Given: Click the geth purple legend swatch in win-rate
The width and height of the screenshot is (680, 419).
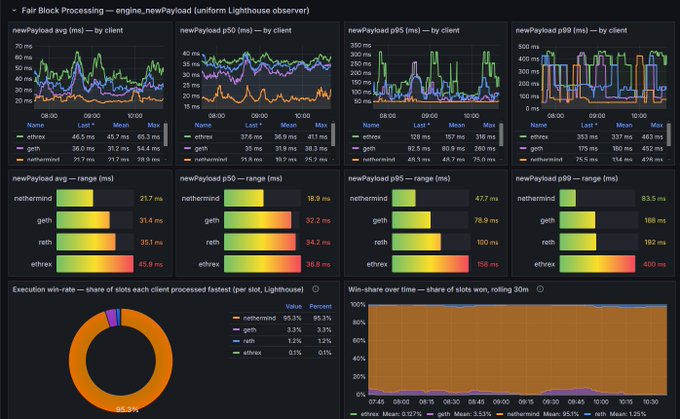Looking at the screenshot, I should tap(236, 330).
